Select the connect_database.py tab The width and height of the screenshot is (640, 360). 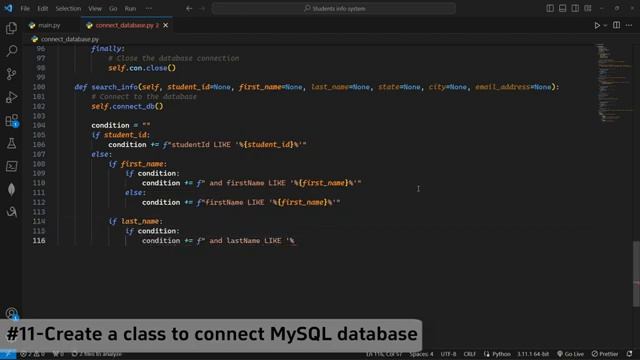pos(124,25)
